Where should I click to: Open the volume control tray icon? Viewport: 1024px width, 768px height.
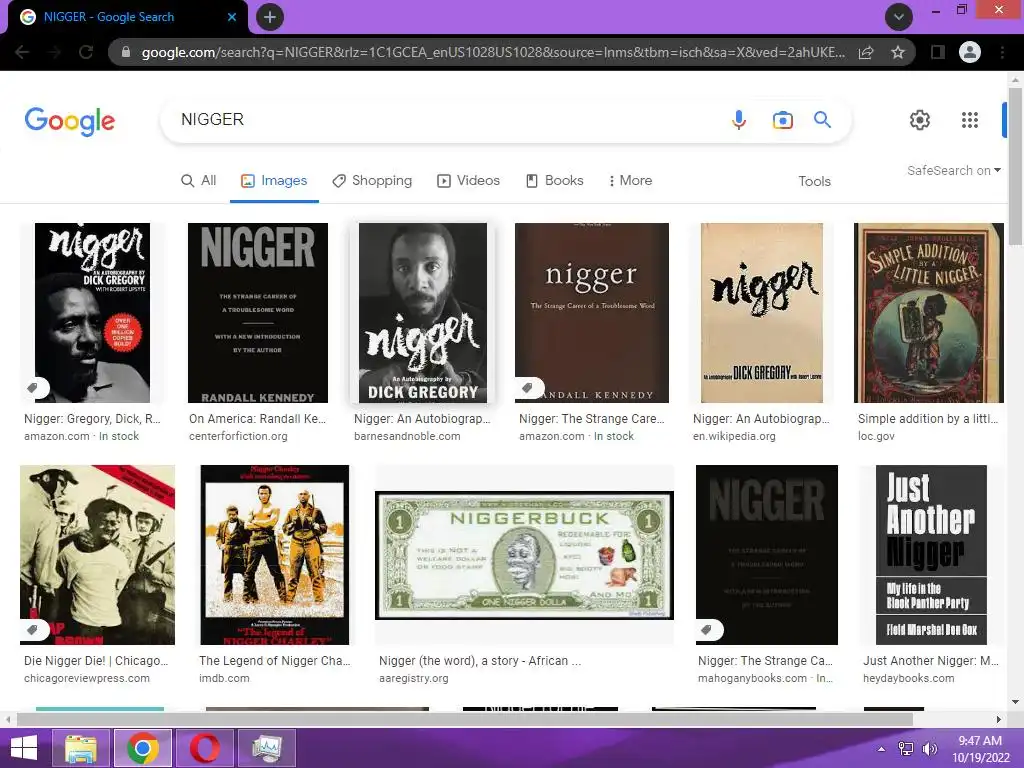[929, 749]
